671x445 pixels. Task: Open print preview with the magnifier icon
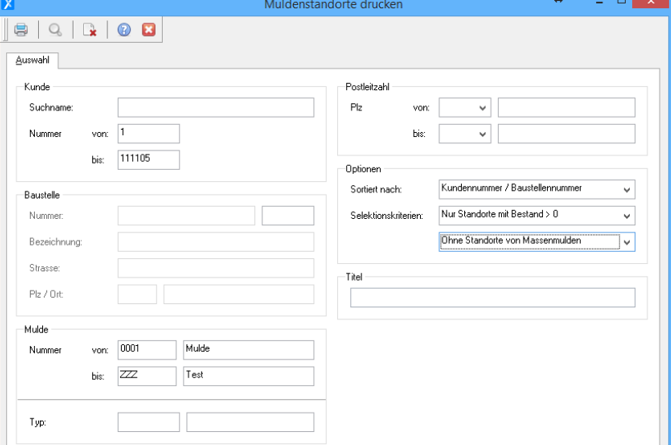tap(55, 30)
